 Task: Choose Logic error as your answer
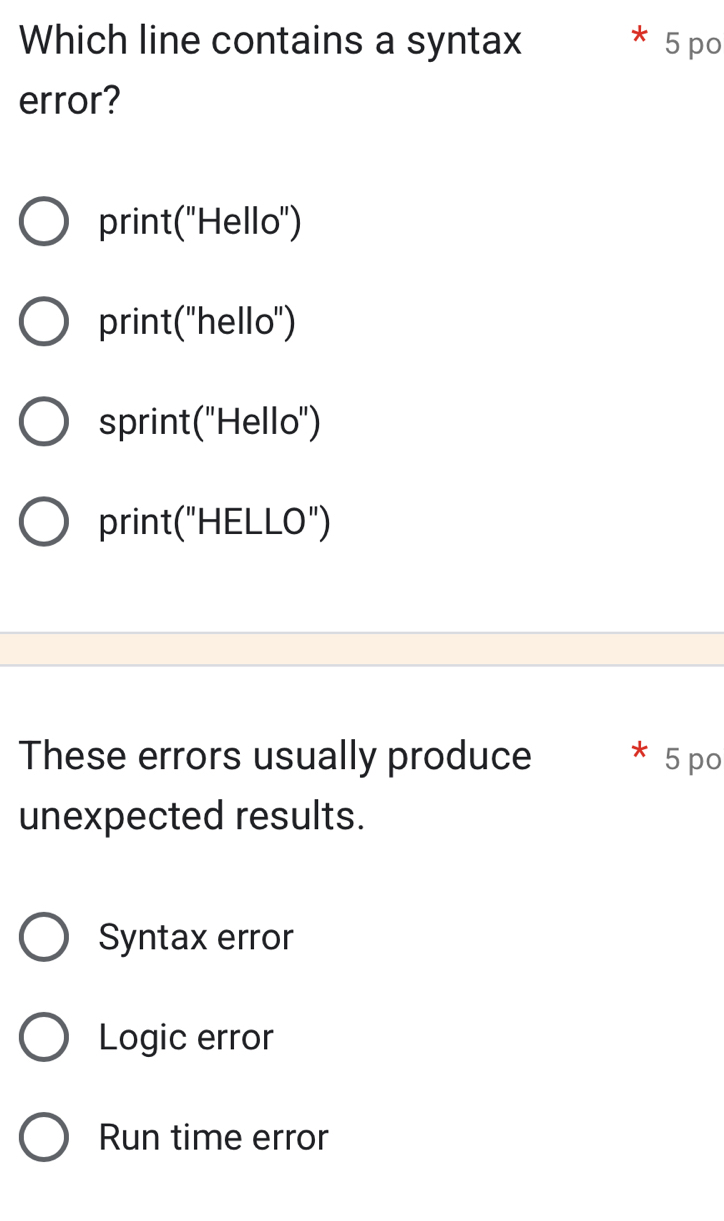pos(43,1037)
